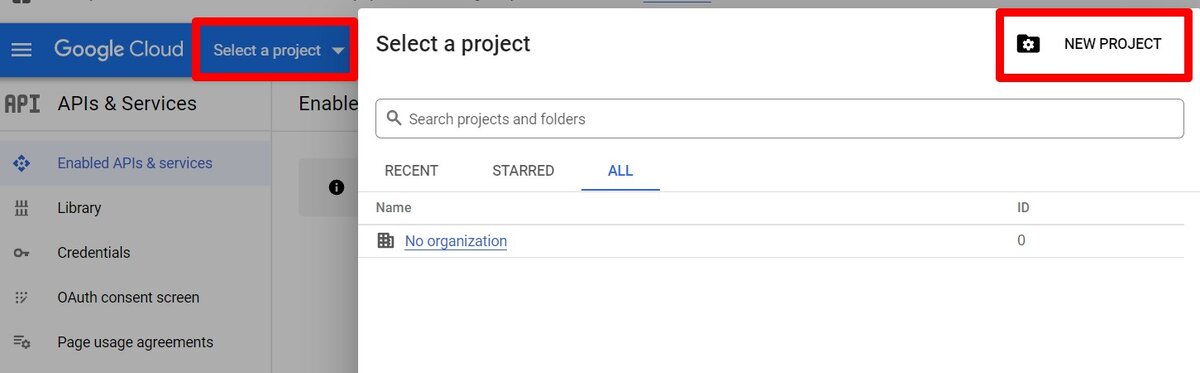Click the Page usage agreements icon

21,343
